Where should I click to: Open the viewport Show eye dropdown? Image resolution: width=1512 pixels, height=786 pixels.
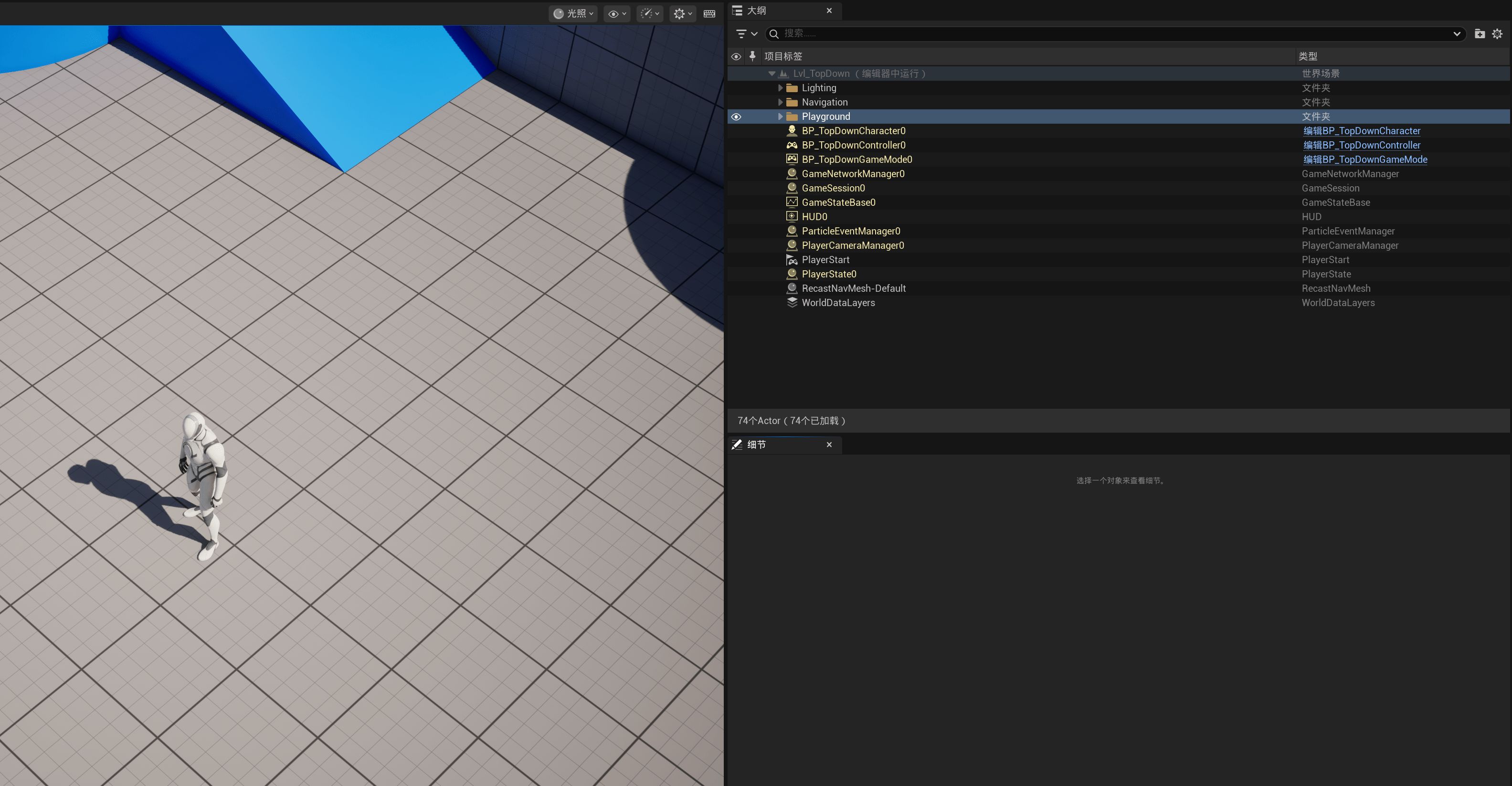click(x=617, y=13)
